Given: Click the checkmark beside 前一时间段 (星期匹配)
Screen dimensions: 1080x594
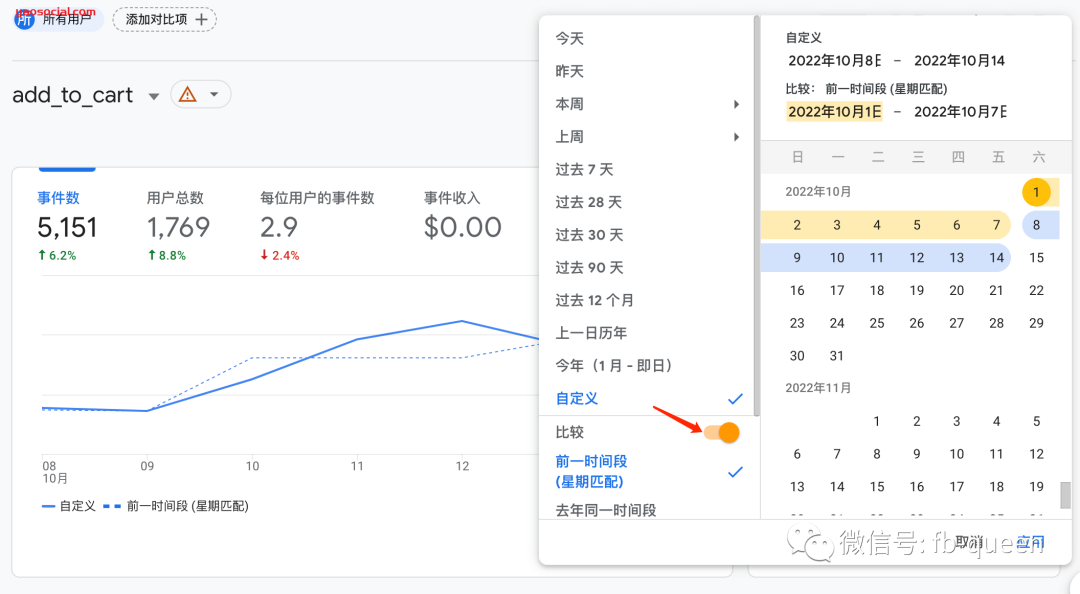Looking at the screenshot, I should [x=735, y=470].
